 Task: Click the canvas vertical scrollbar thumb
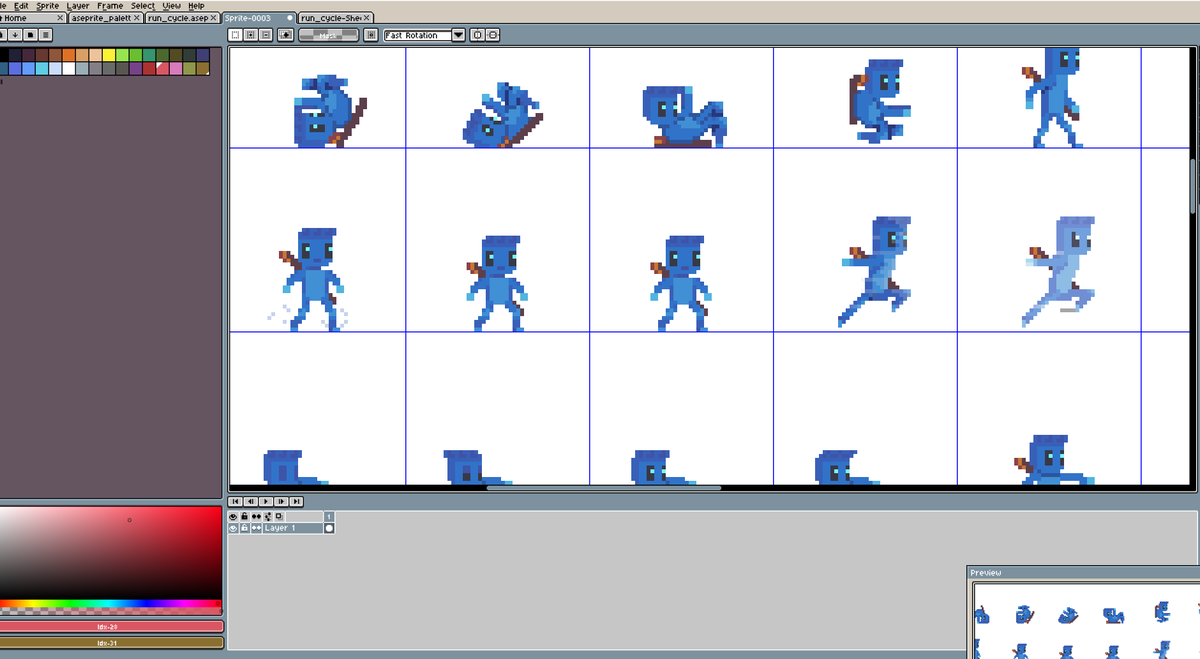pos(1192,186)
